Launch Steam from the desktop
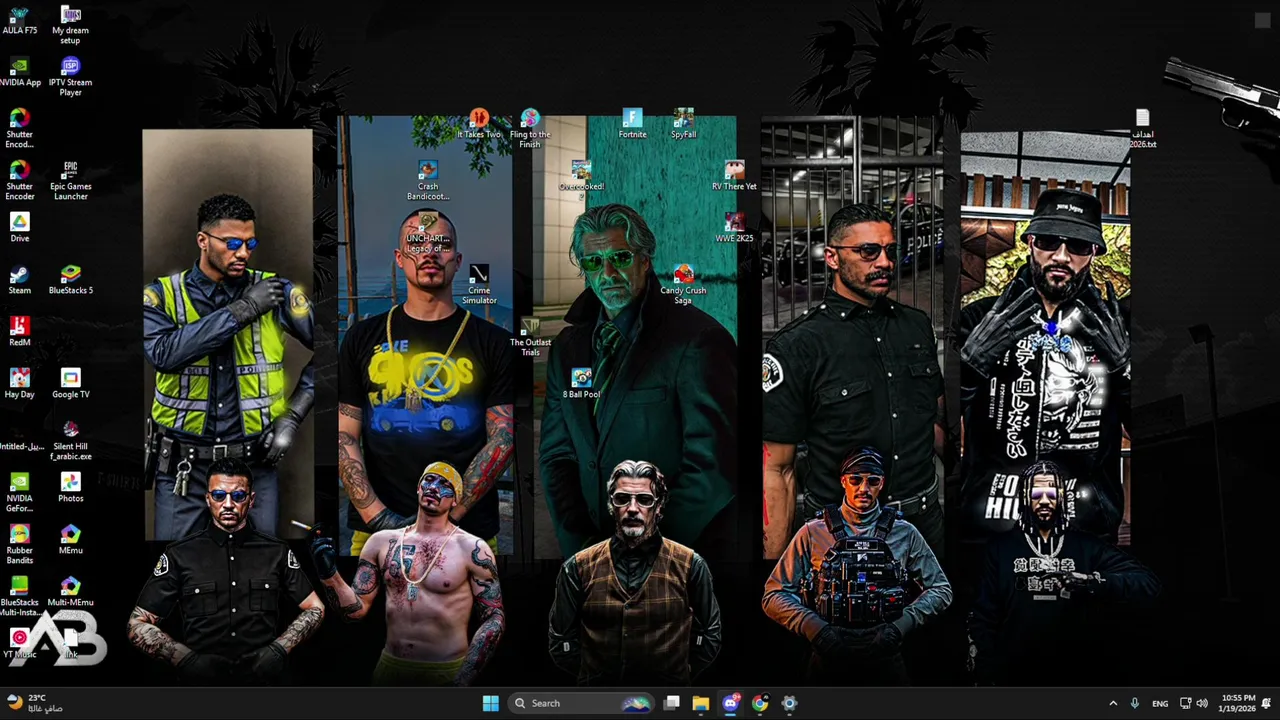This screenshot has height=720, width=1280. pyautogui.click(x=19, y=280)
